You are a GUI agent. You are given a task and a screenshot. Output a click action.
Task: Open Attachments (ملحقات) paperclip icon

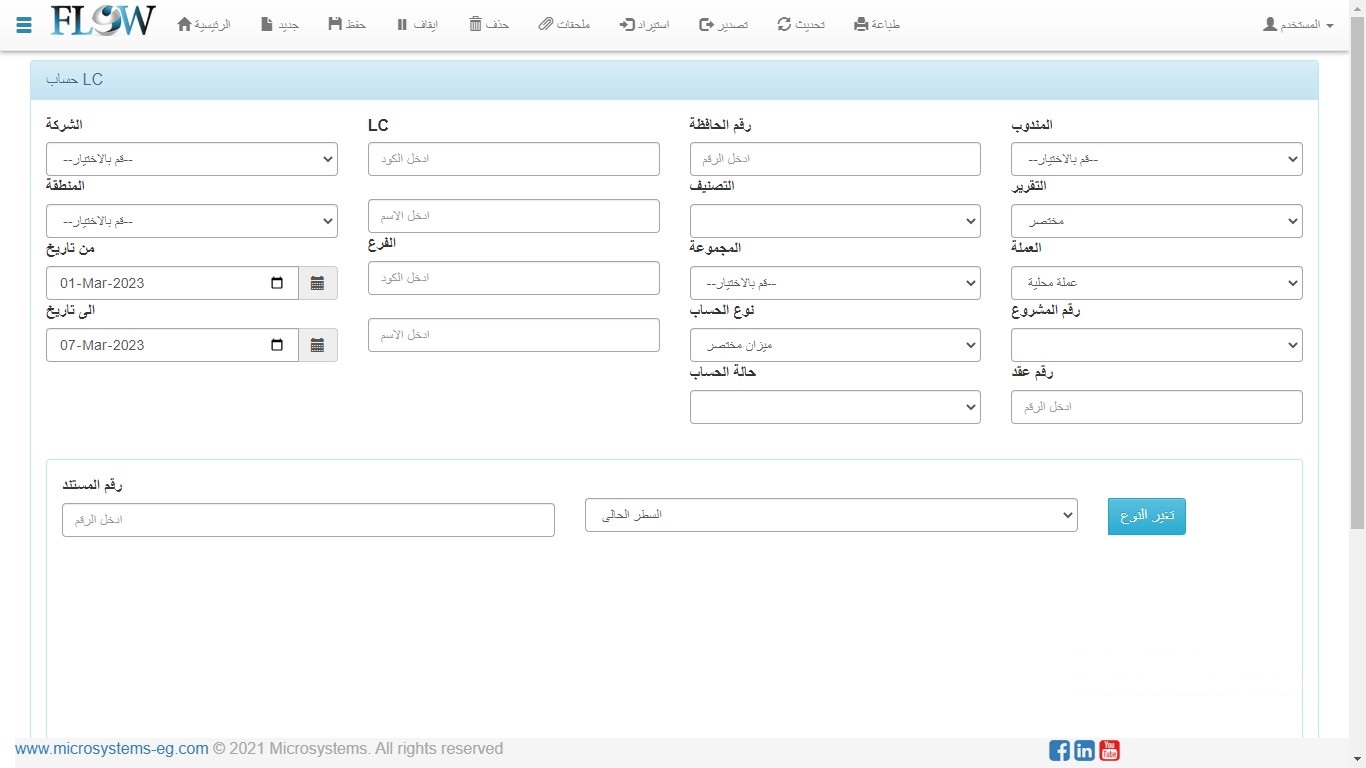click(546, 24)
